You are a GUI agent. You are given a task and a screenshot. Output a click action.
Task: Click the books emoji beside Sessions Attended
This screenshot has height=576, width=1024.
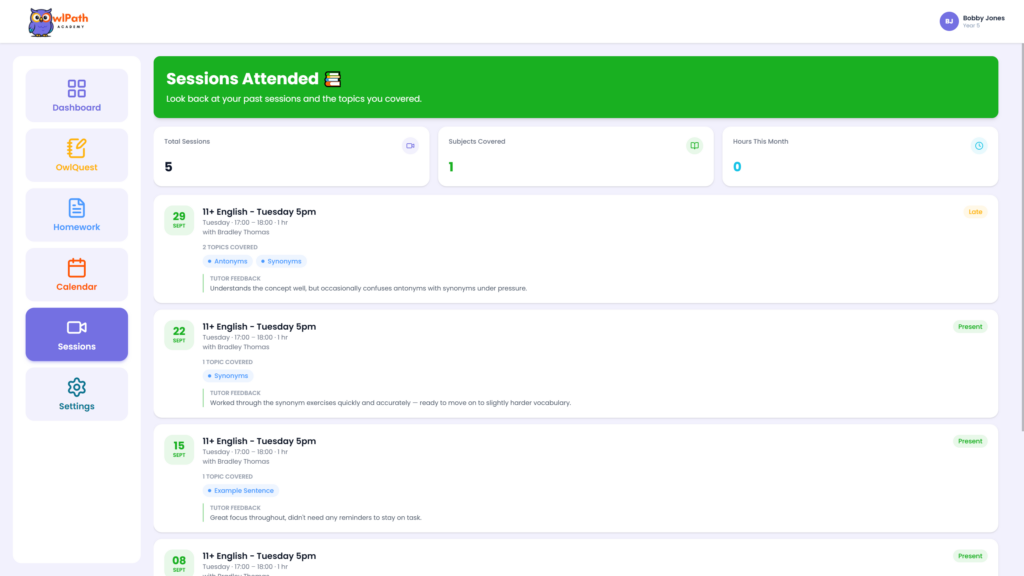(x=333, y=79)
